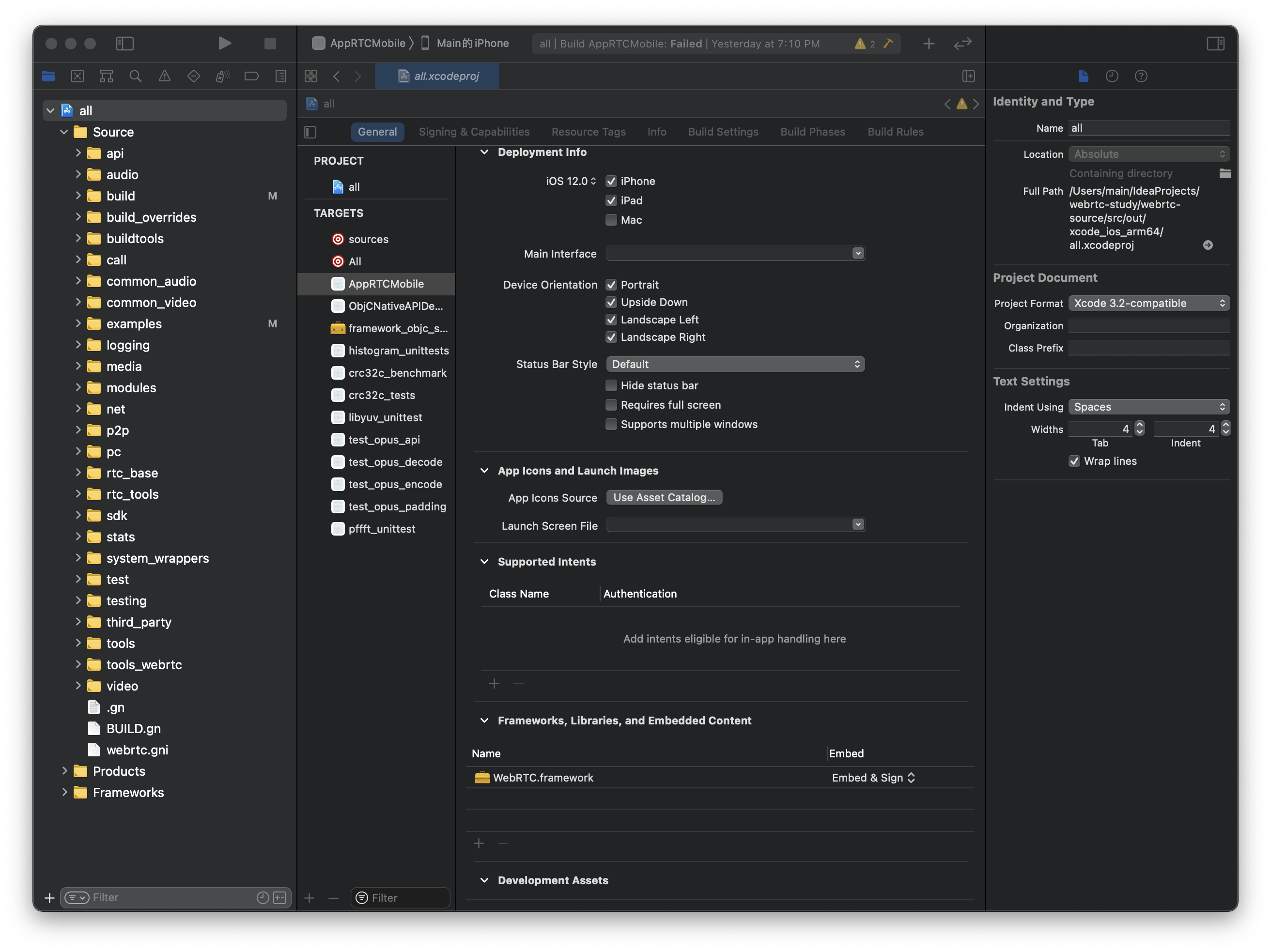Click the Run play button

click(x=225, y=43)
